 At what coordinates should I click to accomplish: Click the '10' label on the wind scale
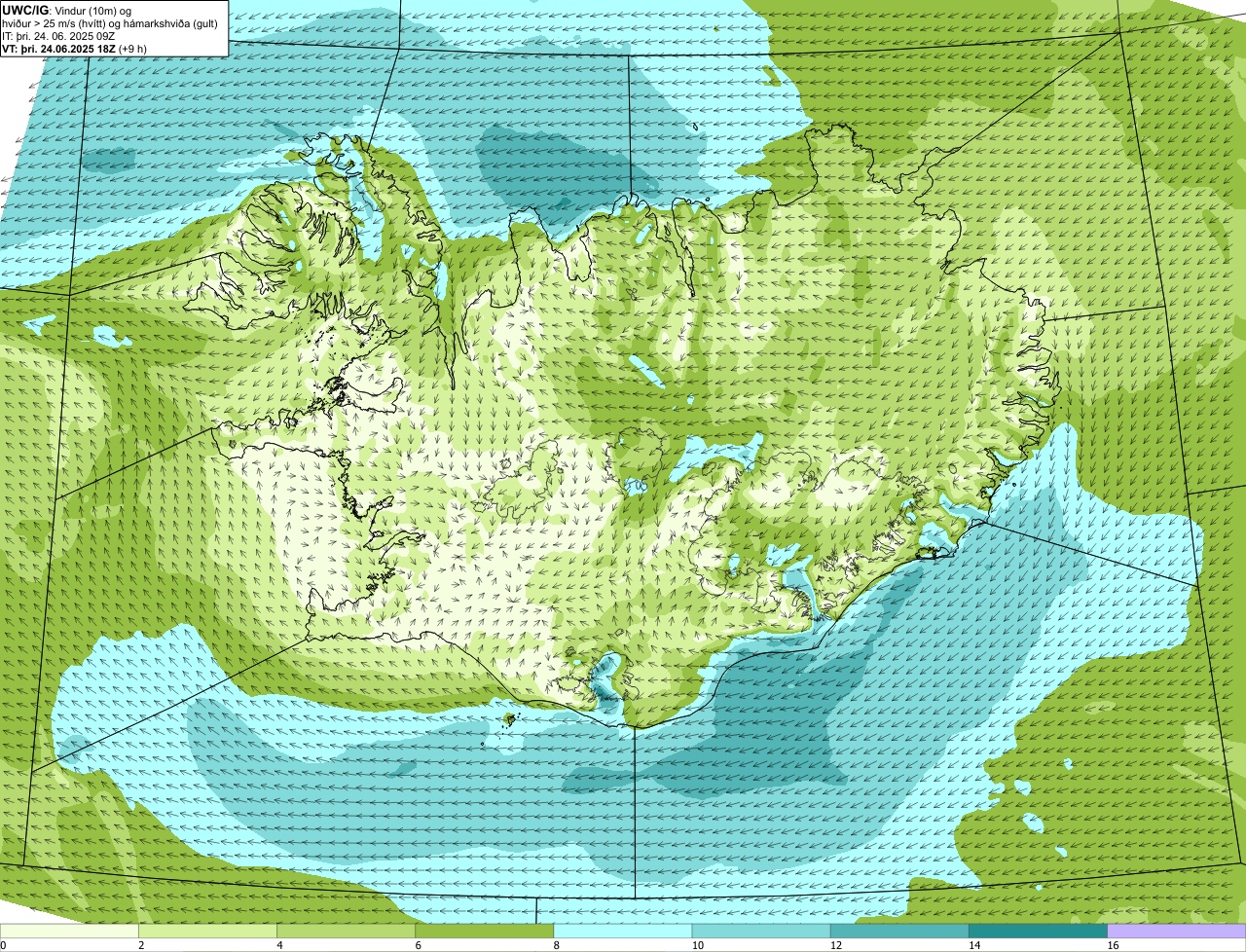tap(698, 945)
